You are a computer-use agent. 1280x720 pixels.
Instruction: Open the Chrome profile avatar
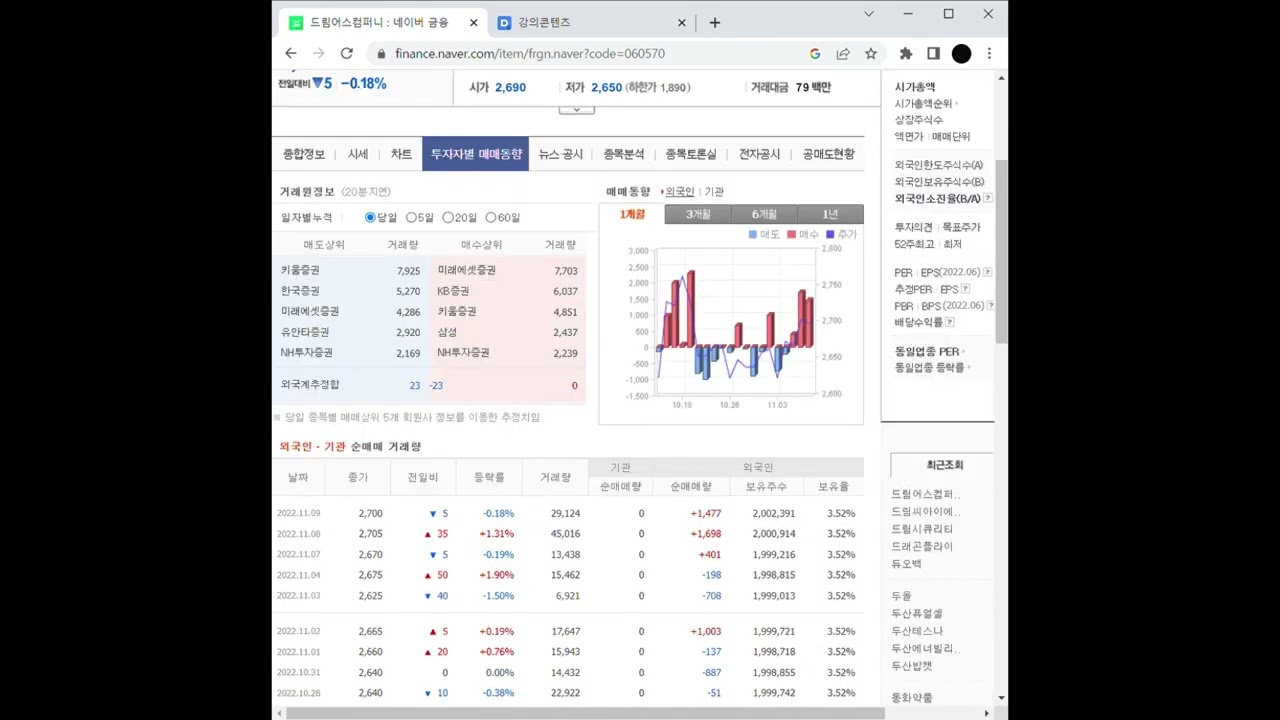point(961,54)
